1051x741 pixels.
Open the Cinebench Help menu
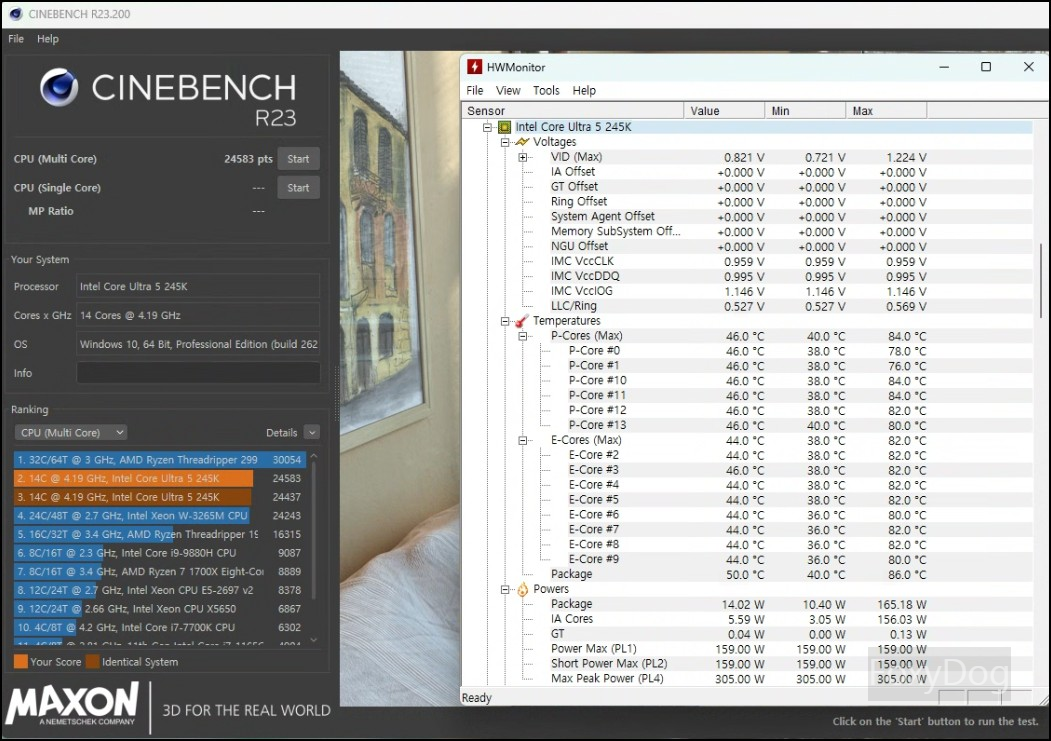[48, 39]
